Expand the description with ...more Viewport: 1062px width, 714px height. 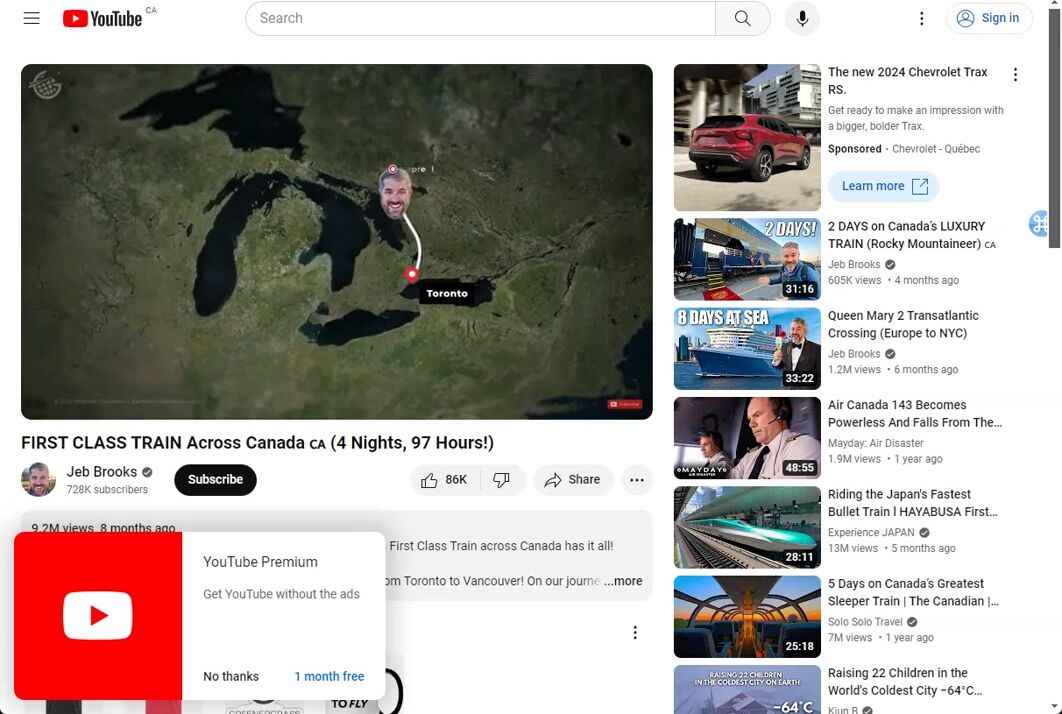pyautogui.click(x=623, y=581)
